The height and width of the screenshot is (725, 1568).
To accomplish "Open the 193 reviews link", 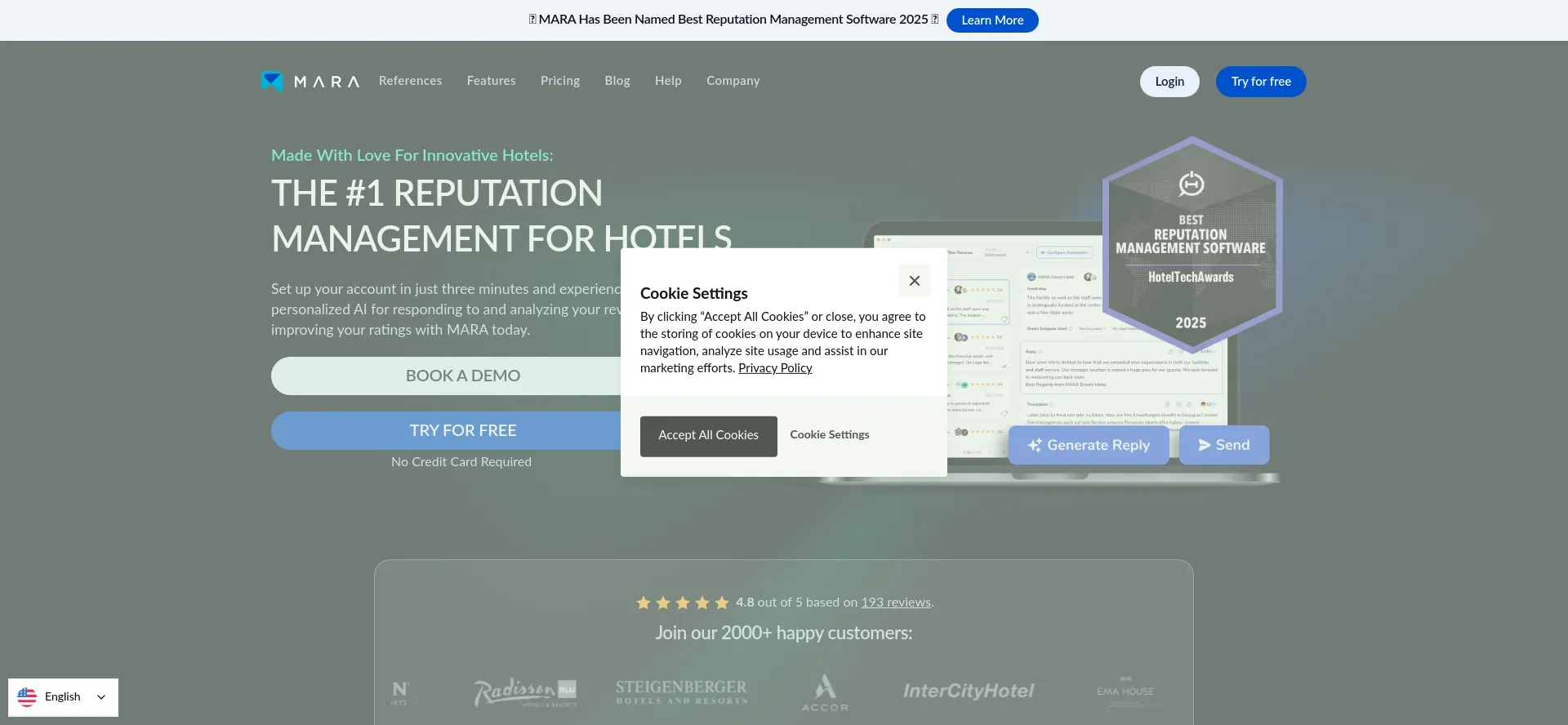I will click(896, 603).
